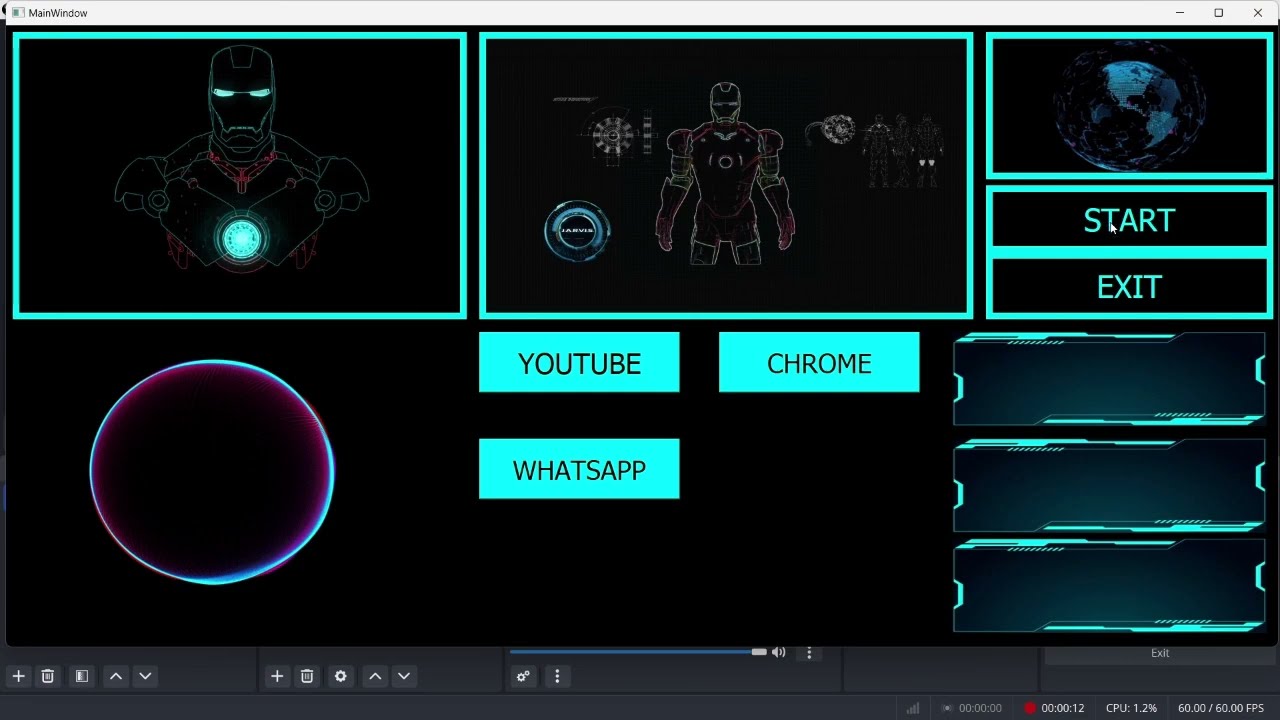The height and width of the screenshot is (720, 1280).
Task: Open advanced audio properties gears icon
Action: [523, 676]
